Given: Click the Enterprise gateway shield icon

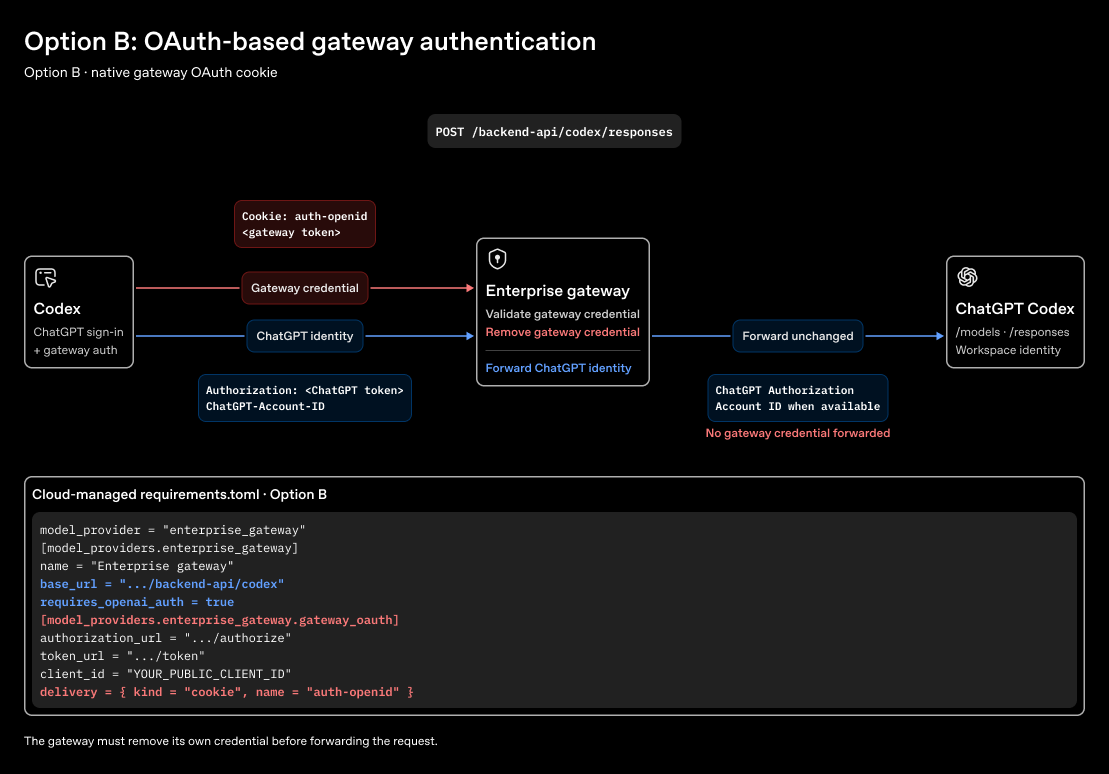Looking at the screenshot, I should pos(497,259).
